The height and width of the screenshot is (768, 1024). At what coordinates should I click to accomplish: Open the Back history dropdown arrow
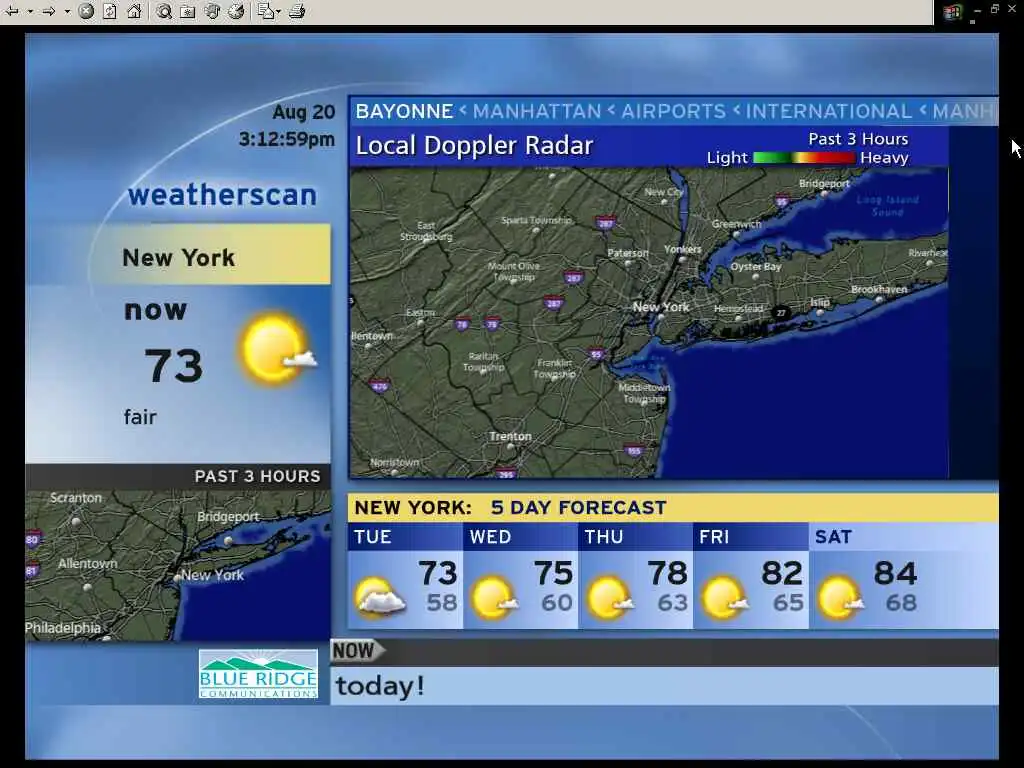click(x=30, y=12)
